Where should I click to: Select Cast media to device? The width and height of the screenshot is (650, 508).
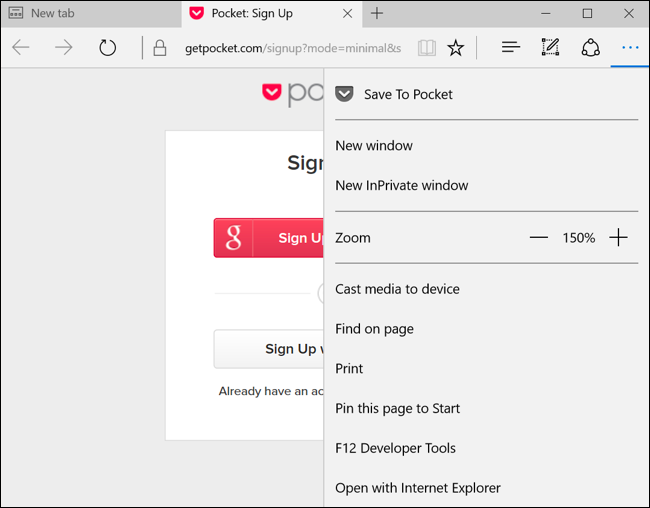click(x=397, y=289)
